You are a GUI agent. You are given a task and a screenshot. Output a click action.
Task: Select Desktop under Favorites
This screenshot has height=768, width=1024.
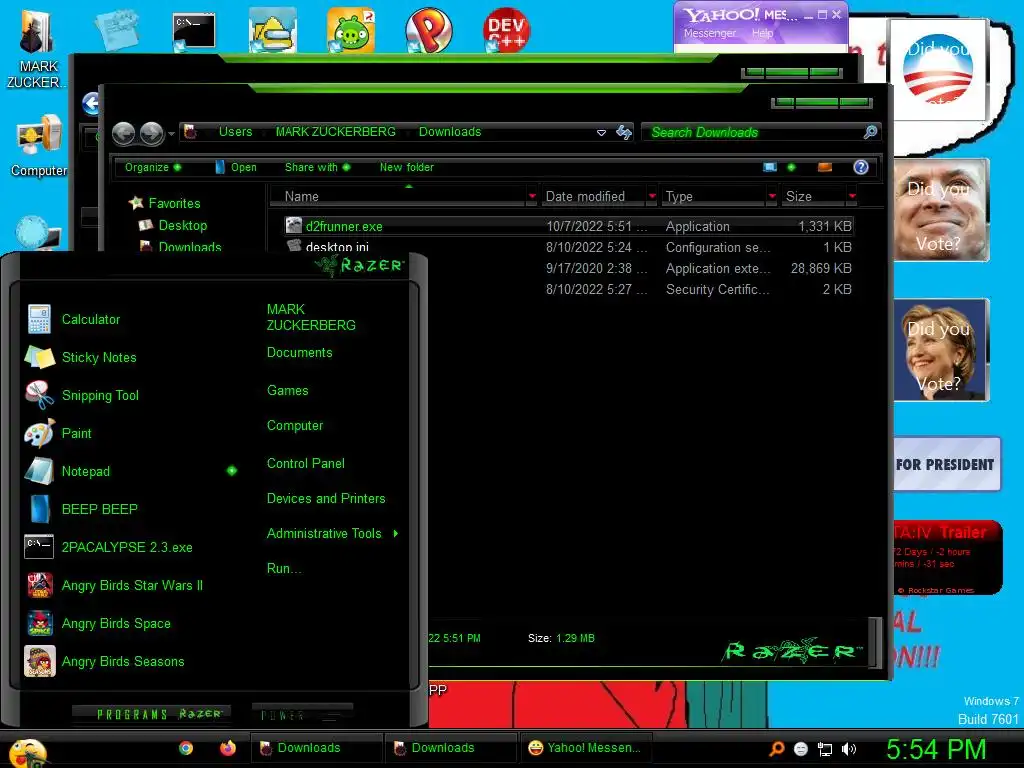tap(182, 225)
